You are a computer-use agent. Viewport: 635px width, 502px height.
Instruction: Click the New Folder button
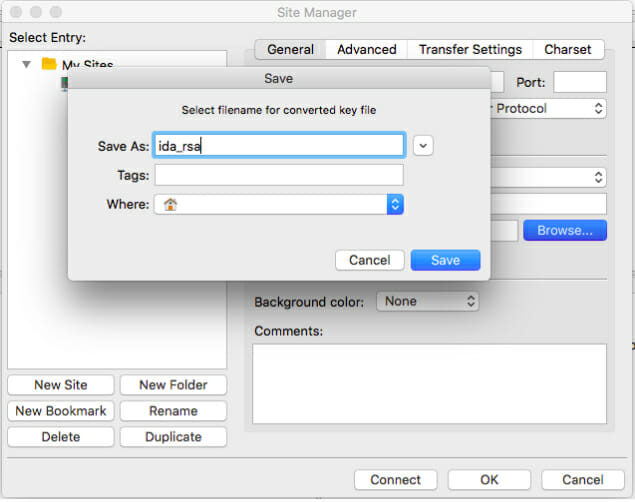173,385
